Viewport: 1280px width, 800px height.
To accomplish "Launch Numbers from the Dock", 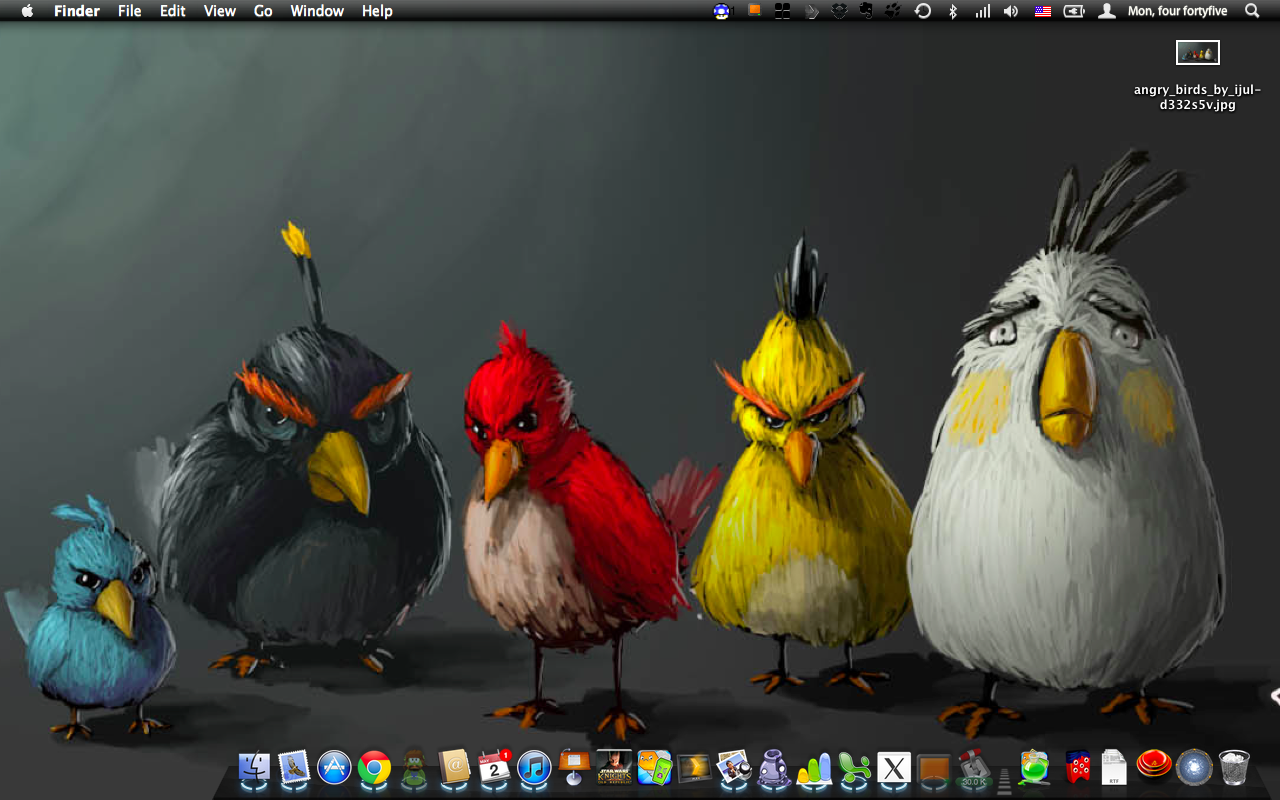I will (814, 767).
